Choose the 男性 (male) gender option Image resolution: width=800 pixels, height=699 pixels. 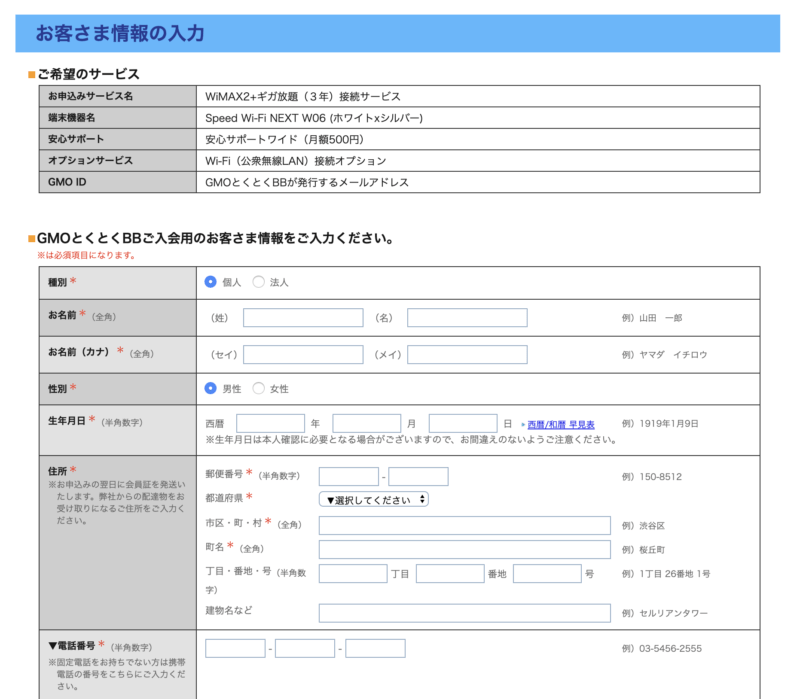pos(211,388)
